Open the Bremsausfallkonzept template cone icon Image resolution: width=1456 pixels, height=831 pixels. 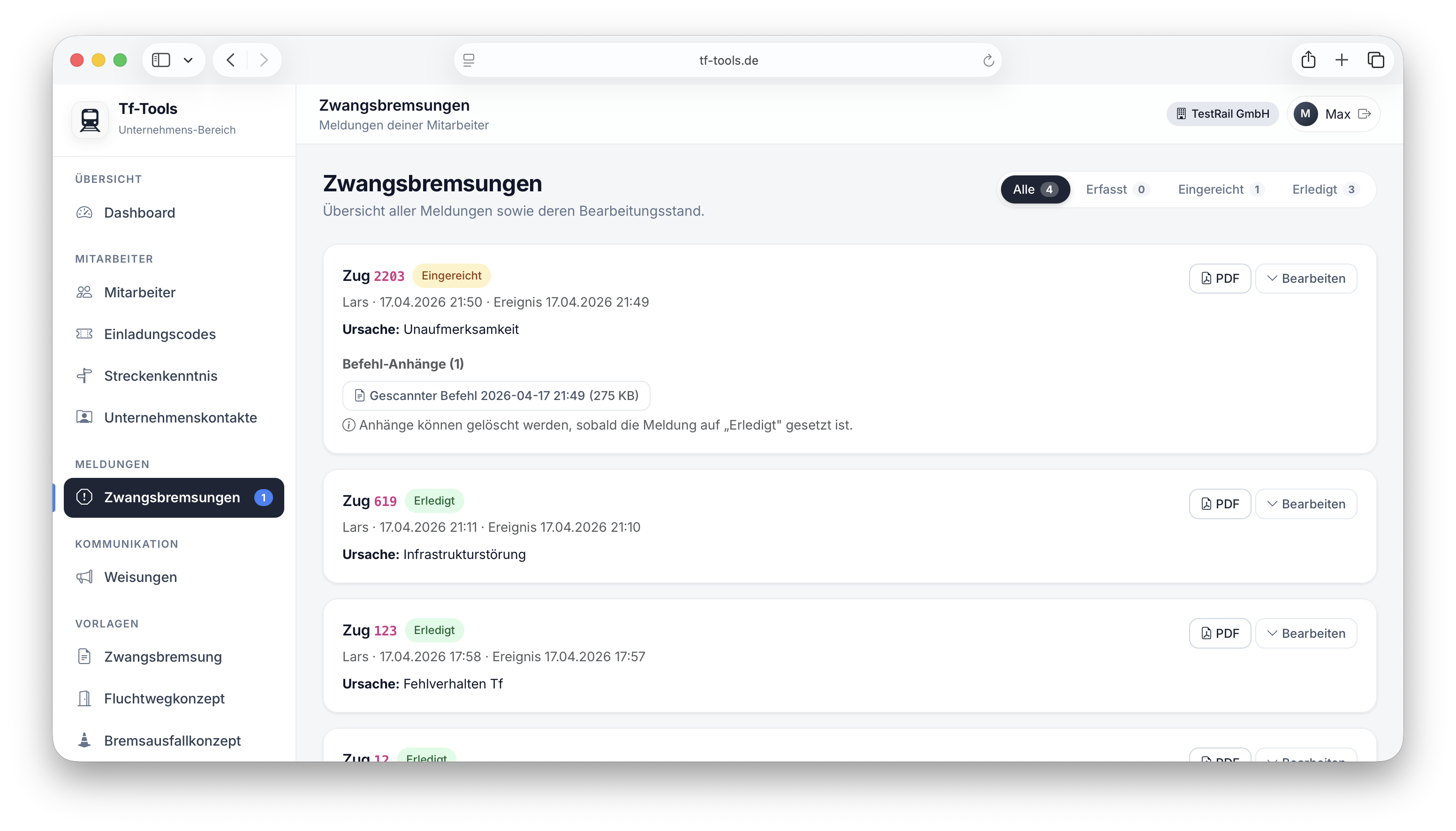(84, 740)
